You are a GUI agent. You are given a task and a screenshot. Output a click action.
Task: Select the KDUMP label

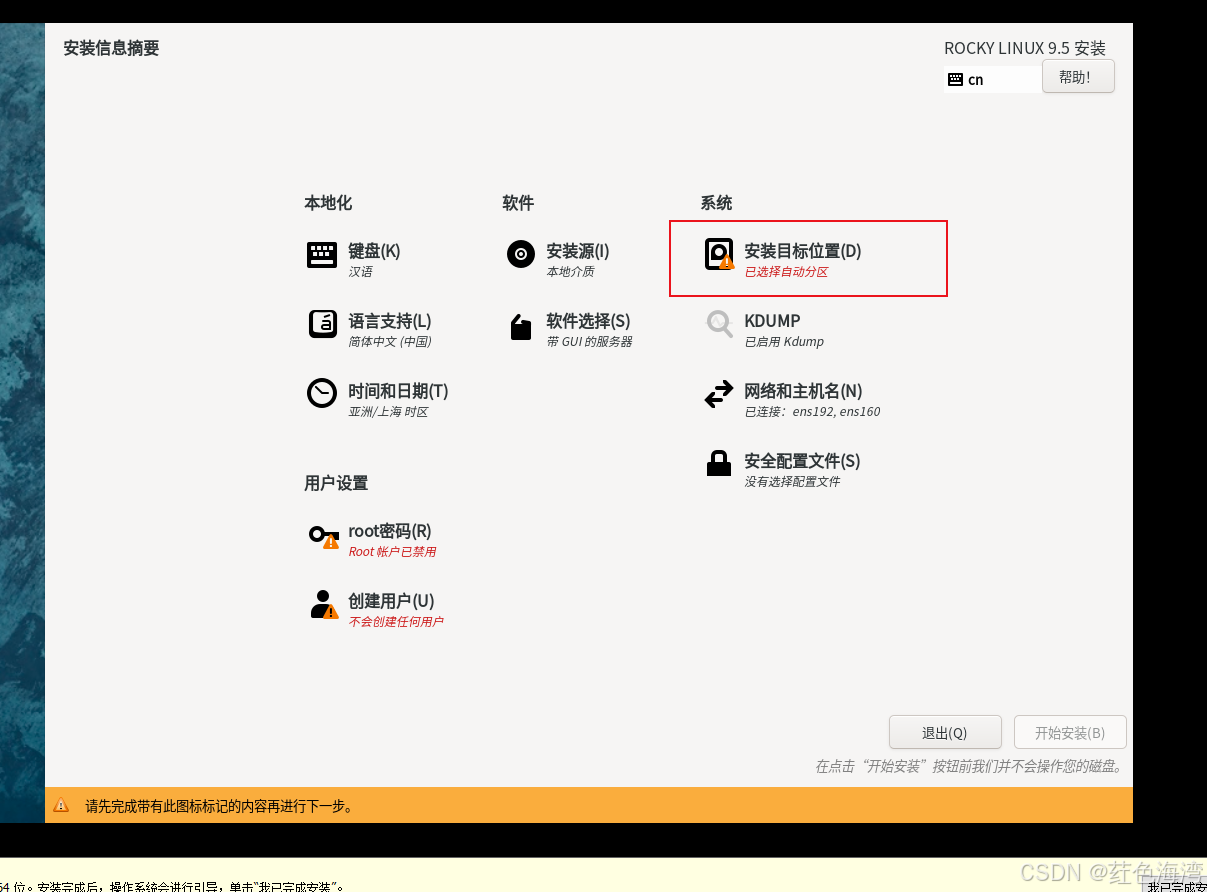(772, 321)
